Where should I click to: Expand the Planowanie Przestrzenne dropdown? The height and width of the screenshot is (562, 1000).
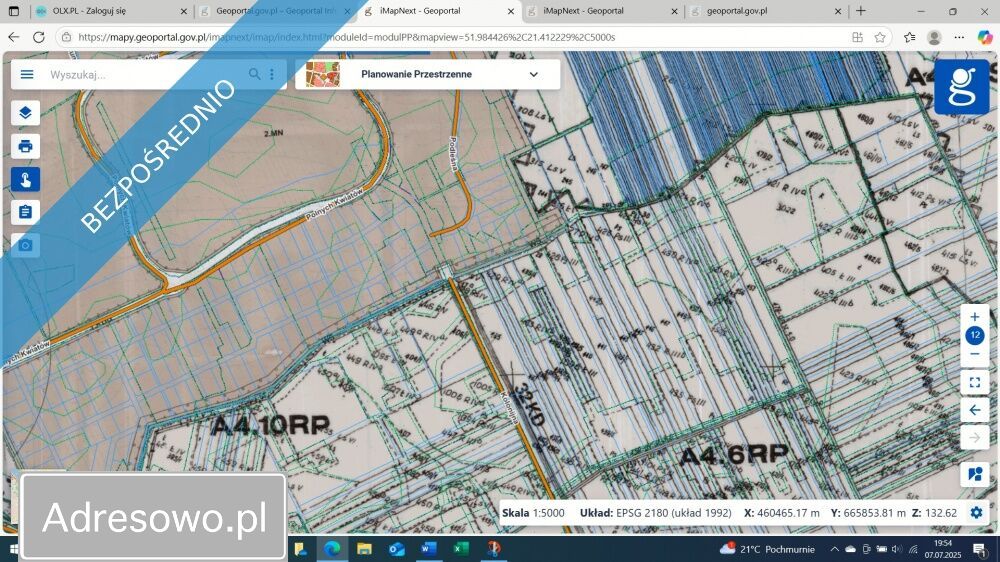[x=533, y=75]
